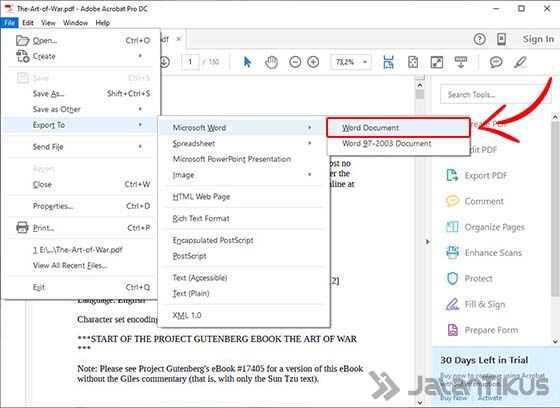Select the highlighter pen icon
This screenshot has width=560, height=408.
[520, 62]
